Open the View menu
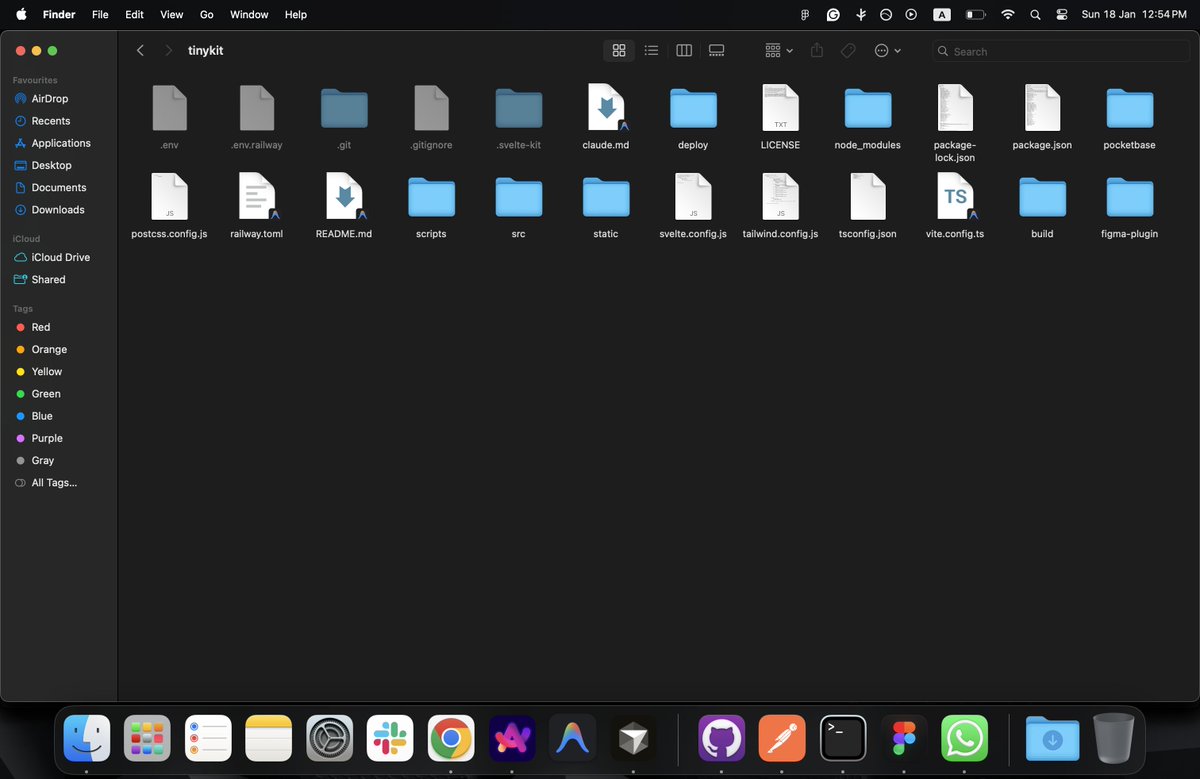The width and height of the screenshot is (1200, 779). coord(172,15)
